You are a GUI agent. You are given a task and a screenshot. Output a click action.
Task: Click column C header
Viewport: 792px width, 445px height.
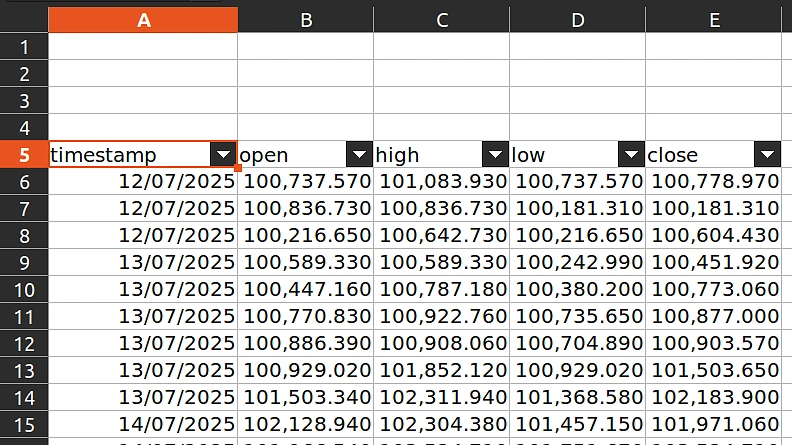click(442, 20)
